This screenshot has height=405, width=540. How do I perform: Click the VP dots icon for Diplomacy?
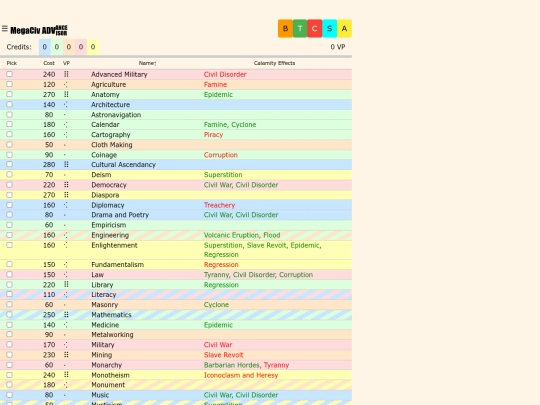(x=66, y=205)
